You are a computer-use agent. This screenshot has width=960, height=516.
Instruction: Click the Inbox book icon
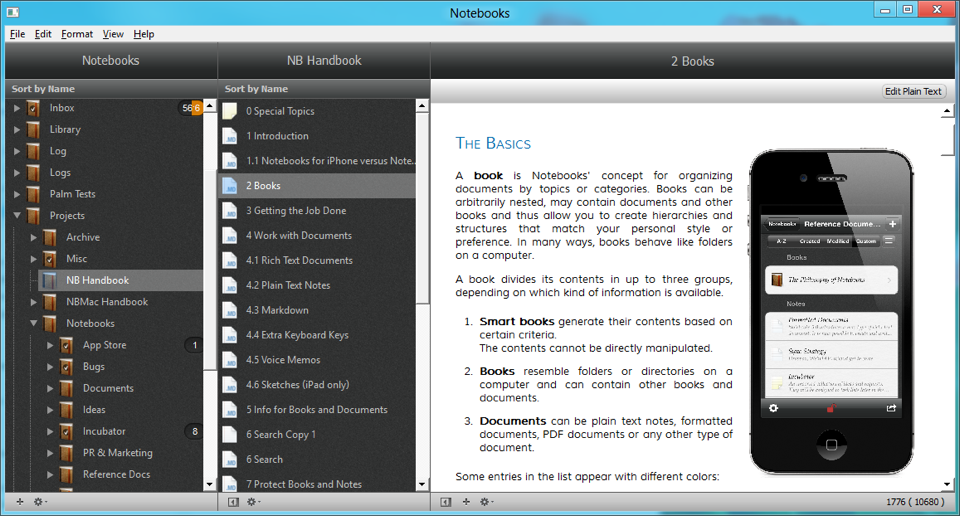(33, 108)
